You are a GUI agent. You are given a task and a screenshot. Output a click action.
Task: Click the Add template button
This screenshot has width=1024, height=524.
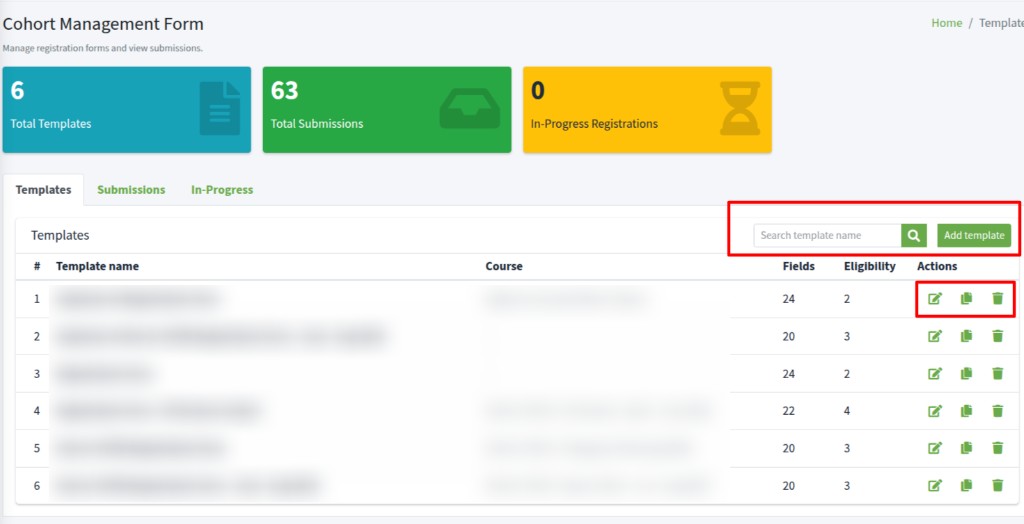974,235
